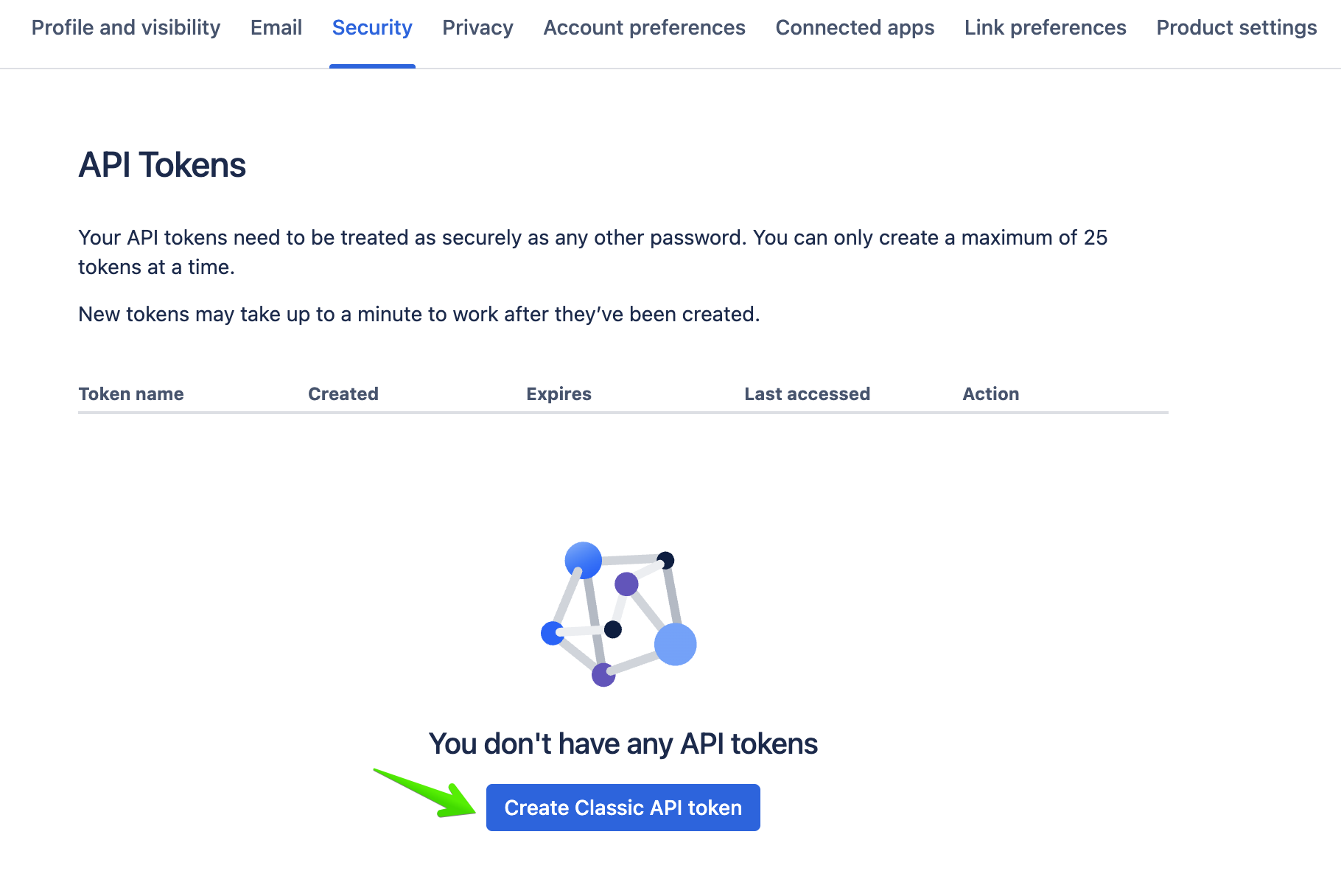Click the Token name column header
The width and height of the screenshot is (1341, 896).
tap(131, 394)
